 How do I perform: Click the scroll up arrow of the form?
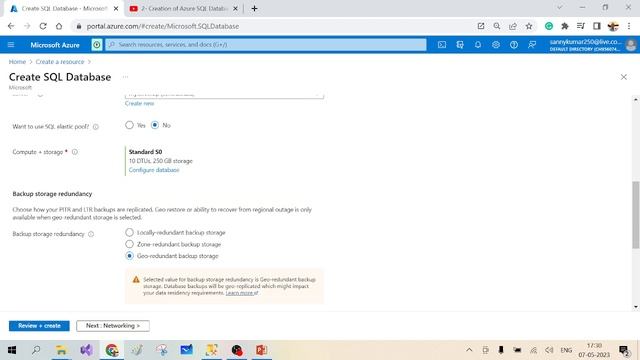(x=636, y=99)
